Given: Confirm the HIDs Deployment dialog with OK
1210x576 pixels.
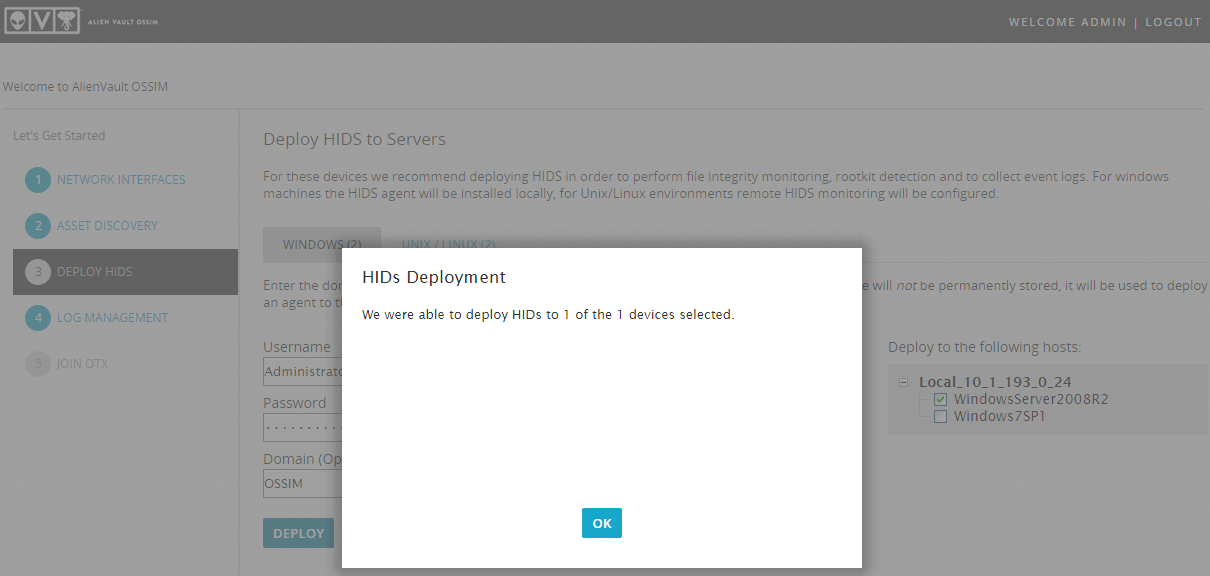Looking at the screenshot, I should pyautogui.click(x=602, y=523).
